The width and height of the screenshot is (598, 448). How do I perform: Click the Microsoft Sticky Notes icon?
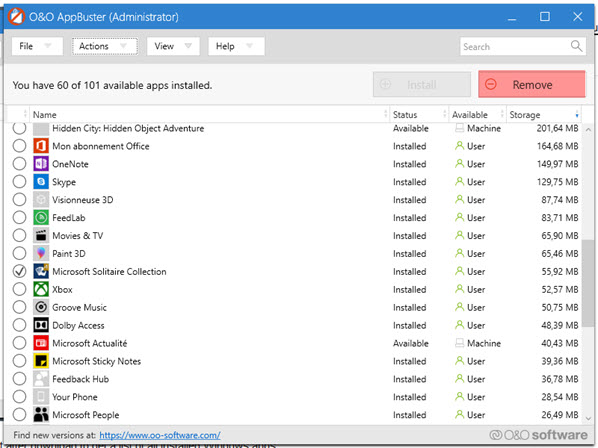coord(41,361)
